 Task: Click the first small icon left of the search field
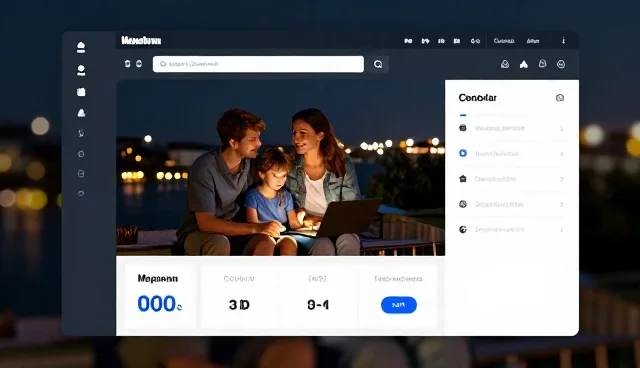[x=127, y=64]
